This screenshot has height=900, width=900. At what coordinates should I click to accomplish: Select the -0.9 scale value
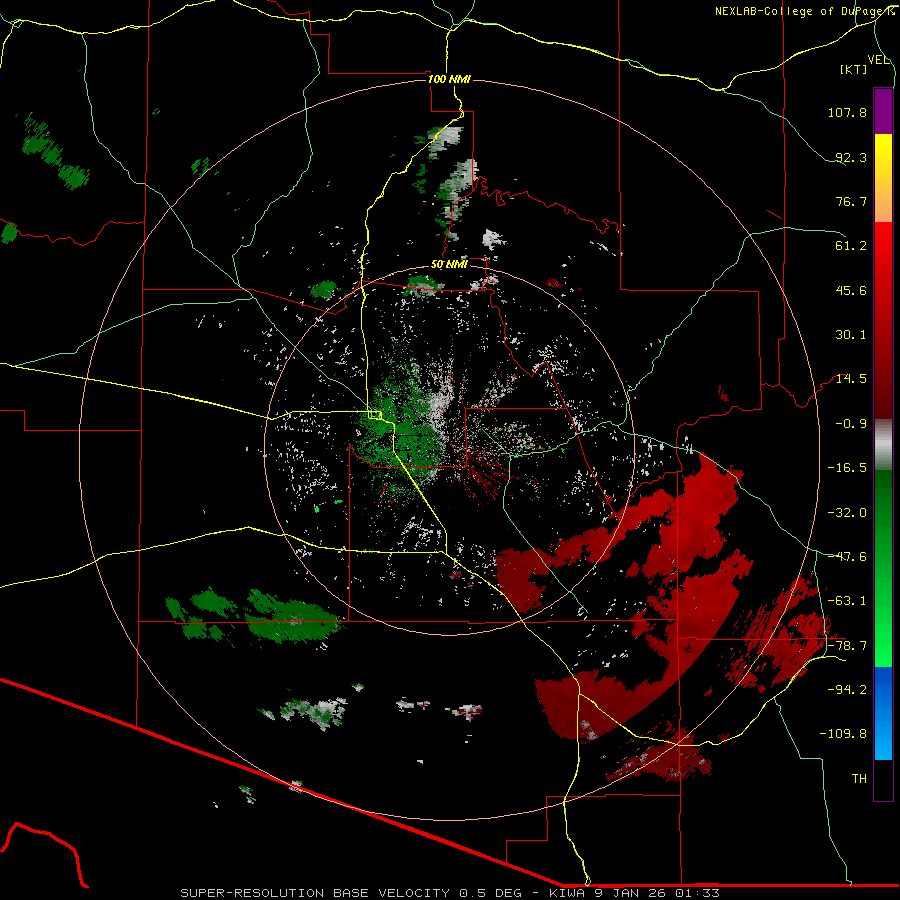pyautogui.click(x=851, y=424)
